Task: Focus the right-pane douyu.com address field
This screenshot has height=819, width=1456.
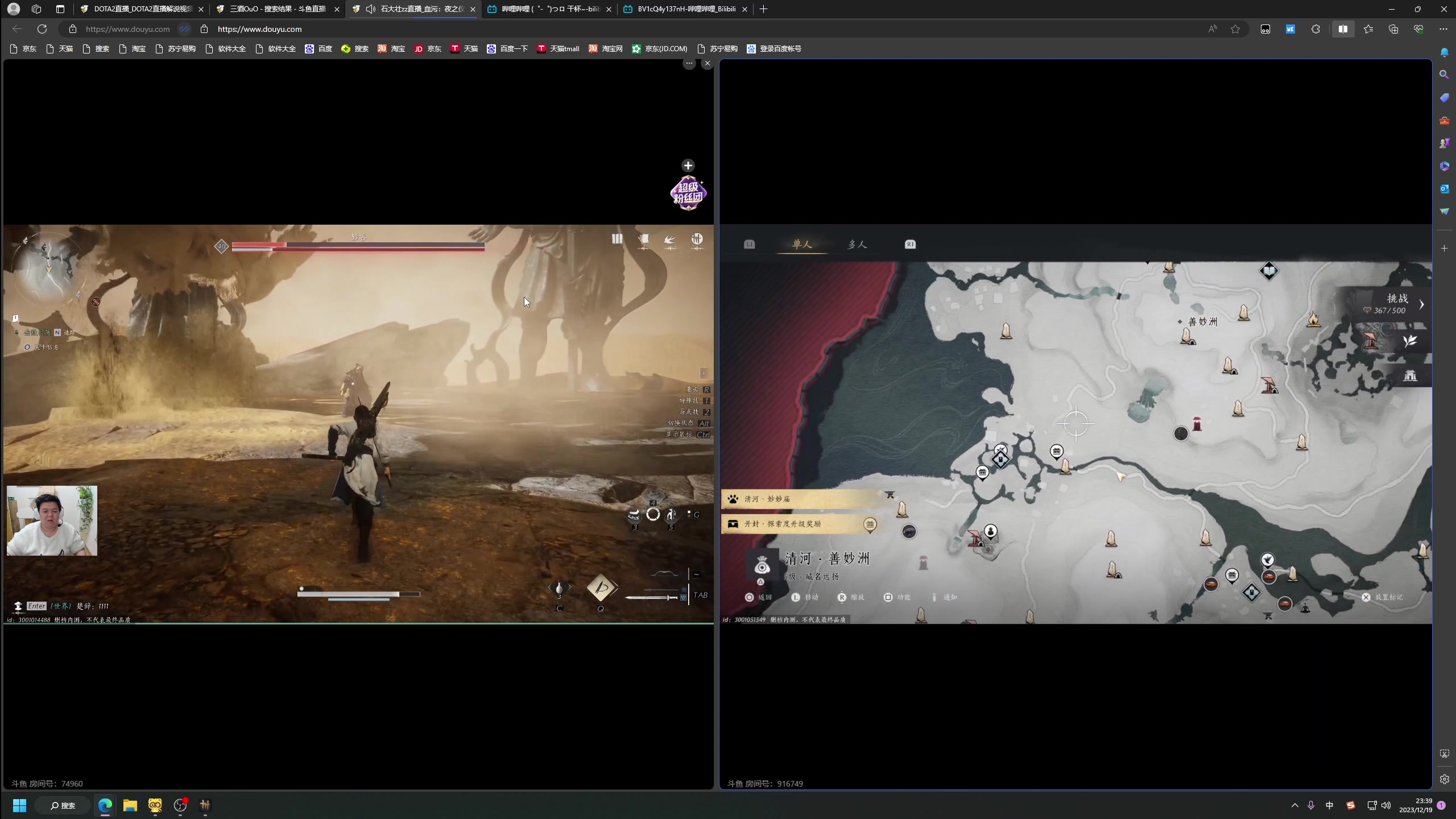Action: tap(259, 29)
